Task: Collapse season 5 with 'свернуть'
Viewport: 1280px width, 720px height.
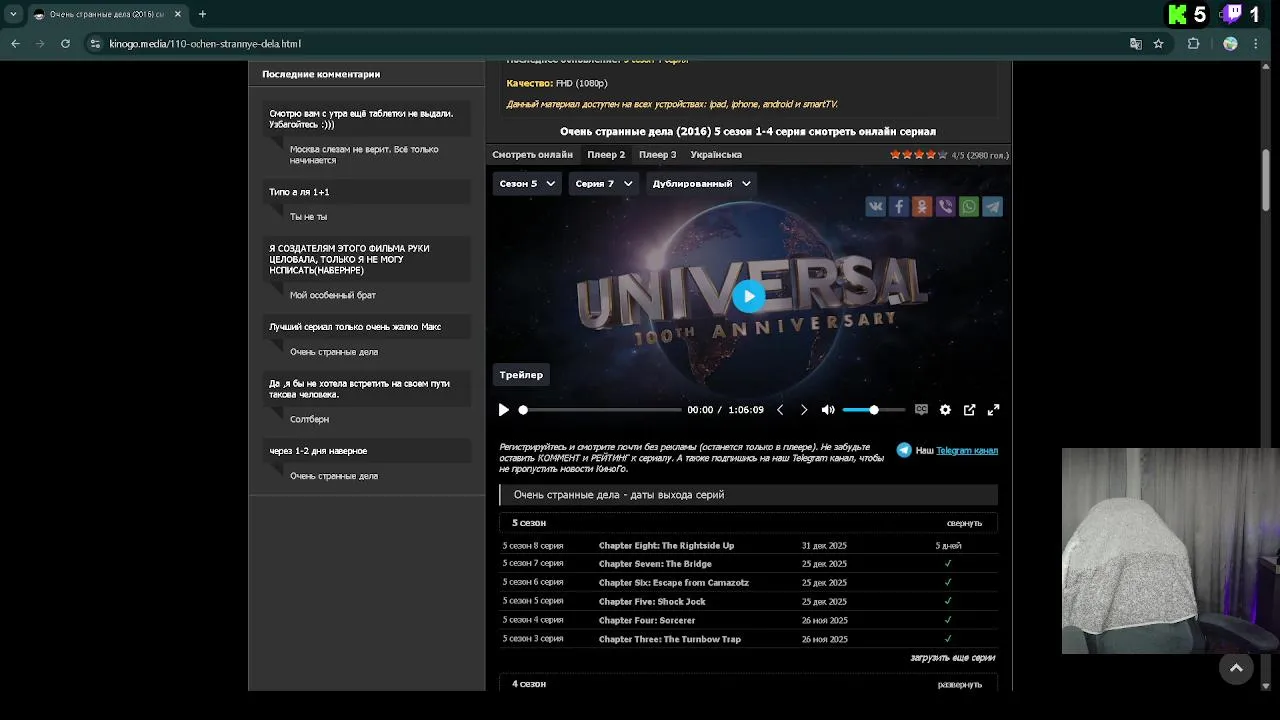Action: [964, 523]
